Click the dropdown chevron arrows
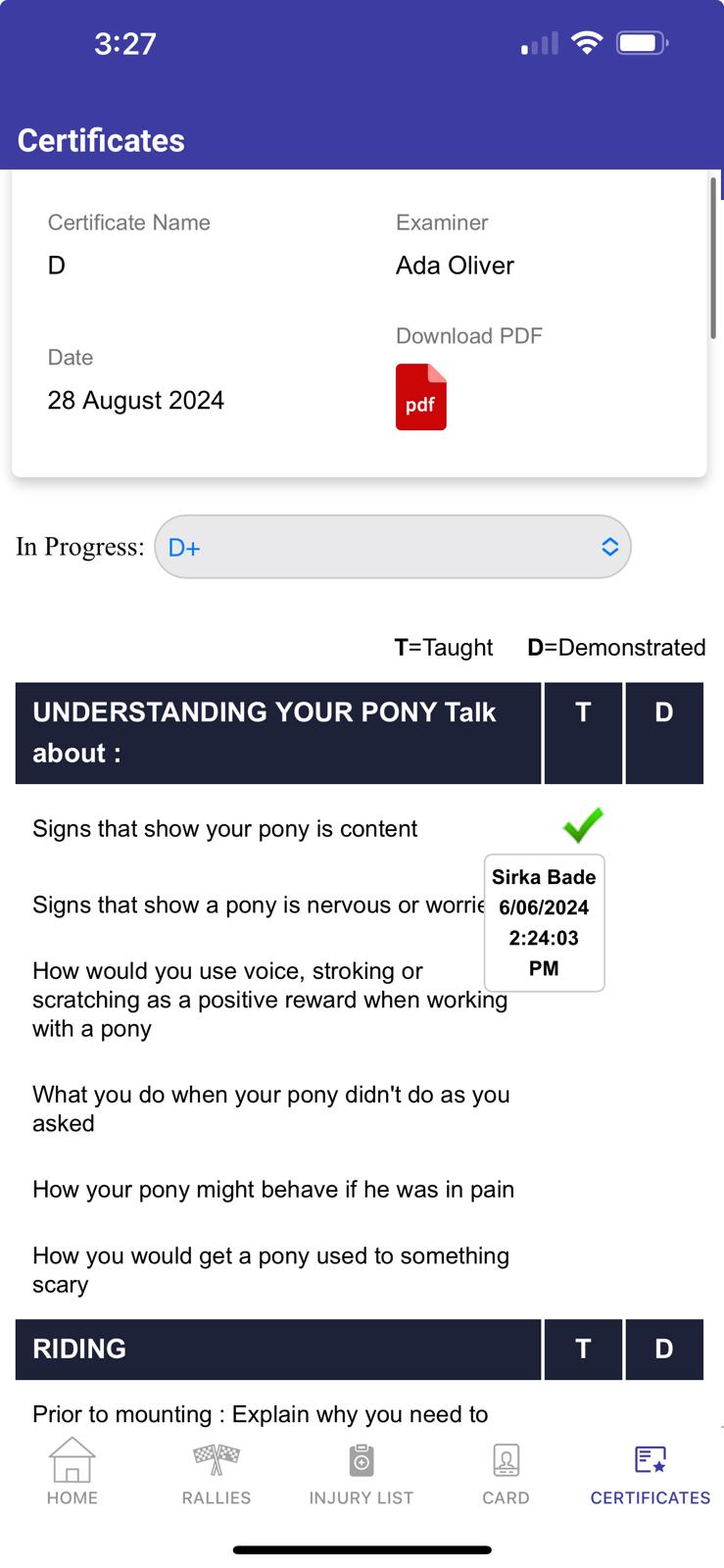724x1568 pixels. (x=609, y=547)
